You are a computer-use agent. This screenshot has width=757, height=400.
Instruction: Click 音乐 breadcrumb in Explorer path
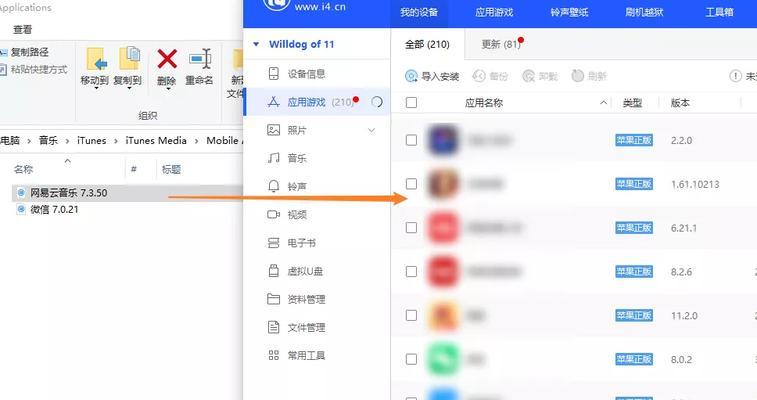coord(48,140)
